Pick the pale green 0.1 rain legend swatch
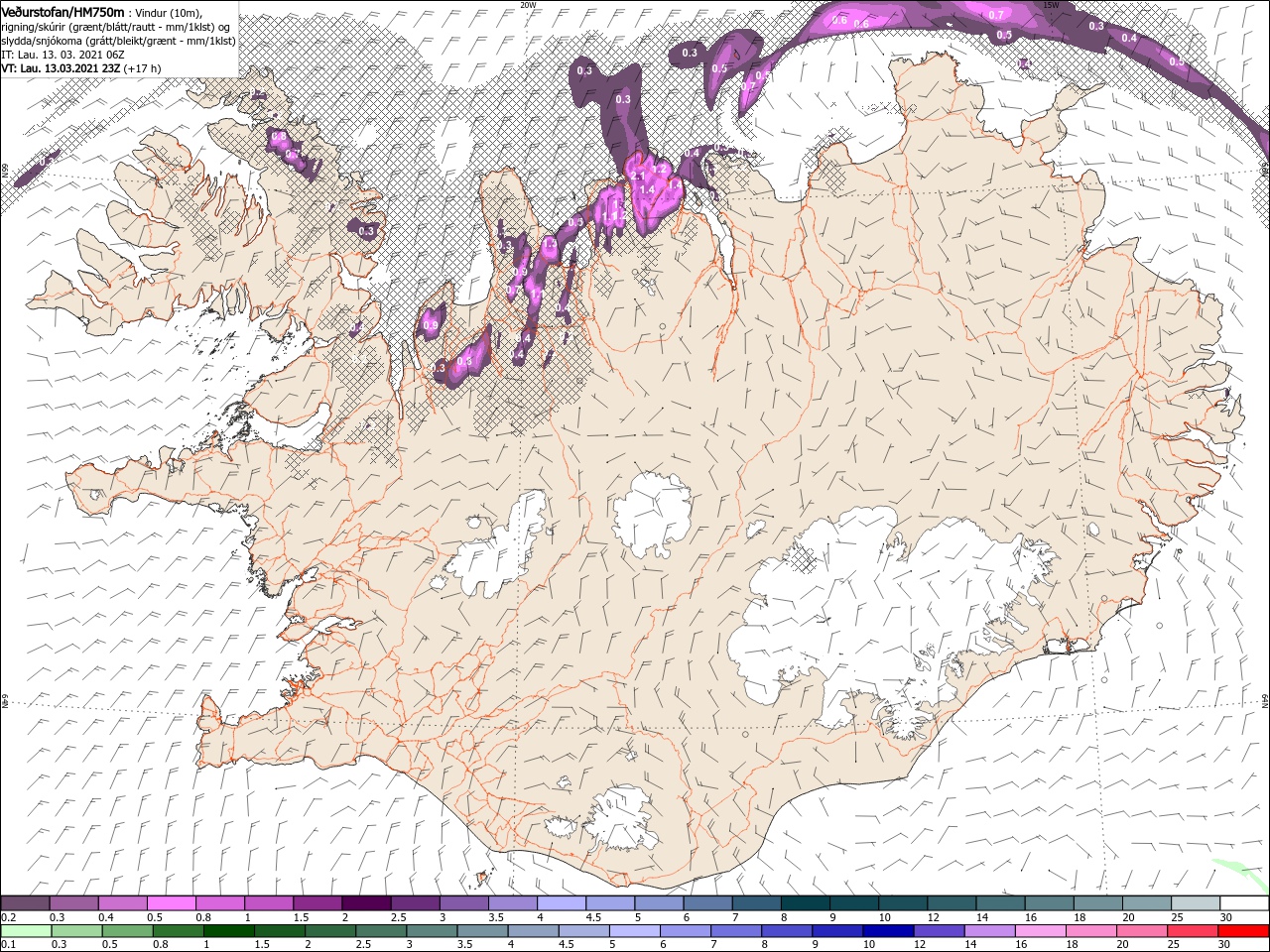 point(26,931)
